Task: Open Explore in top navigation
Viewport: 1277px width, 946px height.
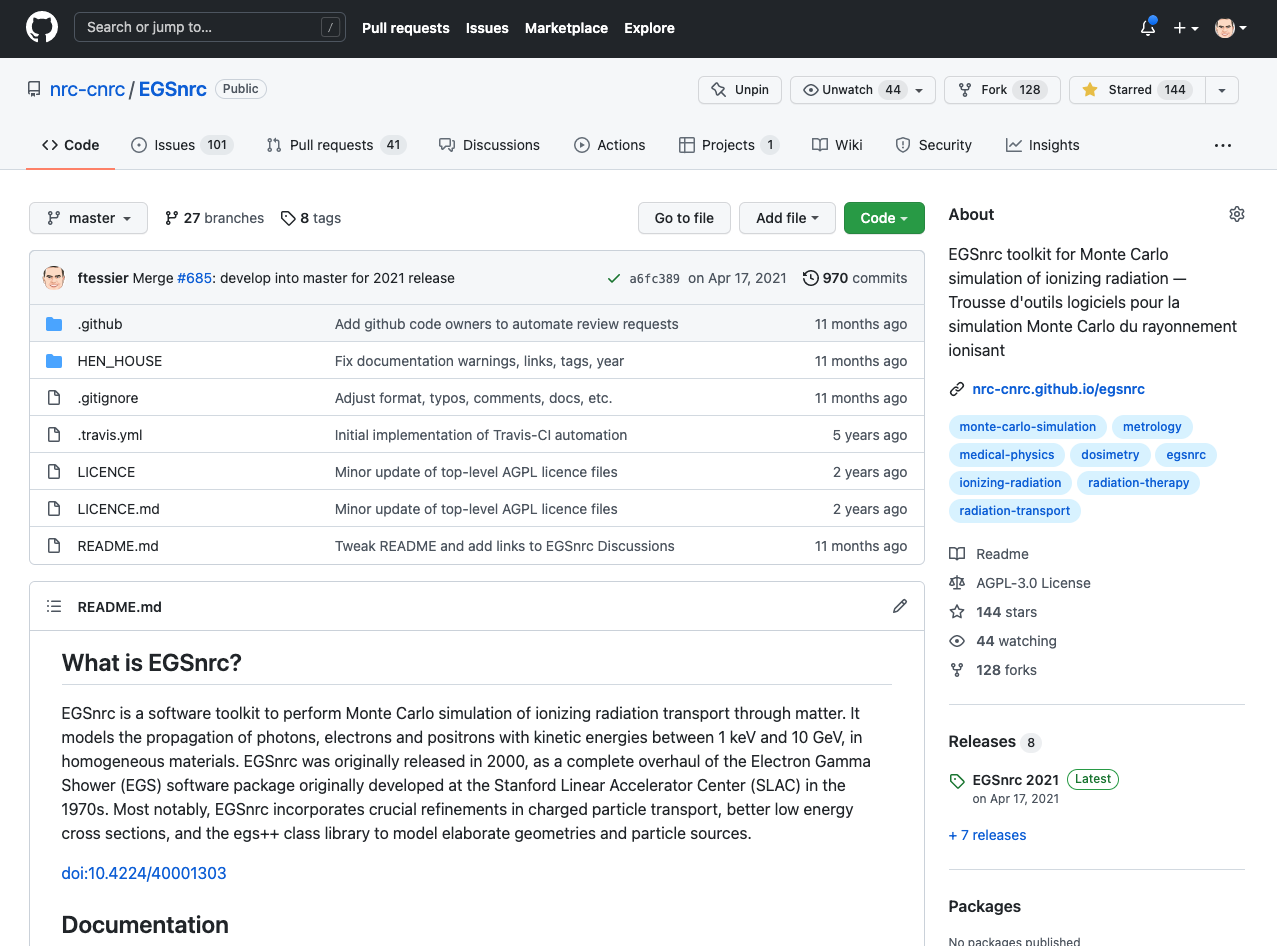Action: pos(649,28)
